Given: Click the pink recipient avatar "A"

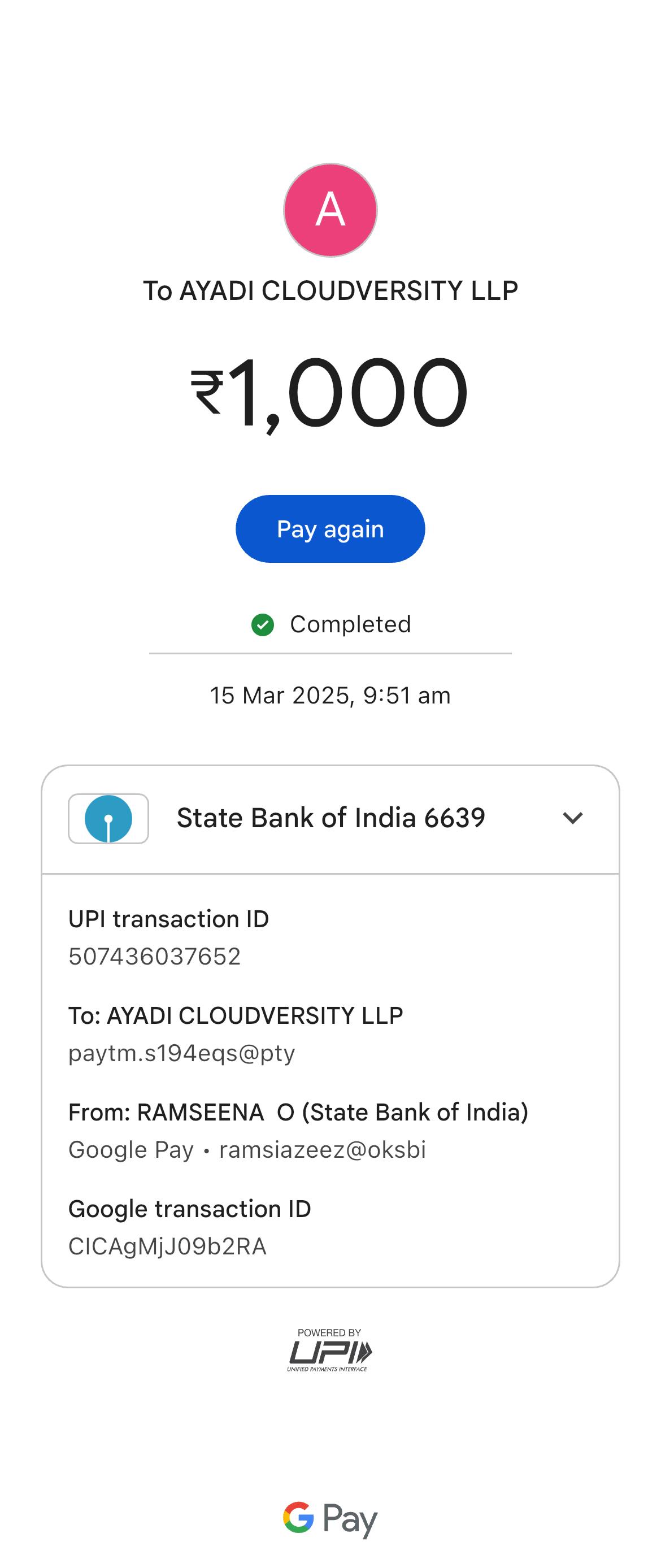Looking at the screenshot, I should (330, 210).
